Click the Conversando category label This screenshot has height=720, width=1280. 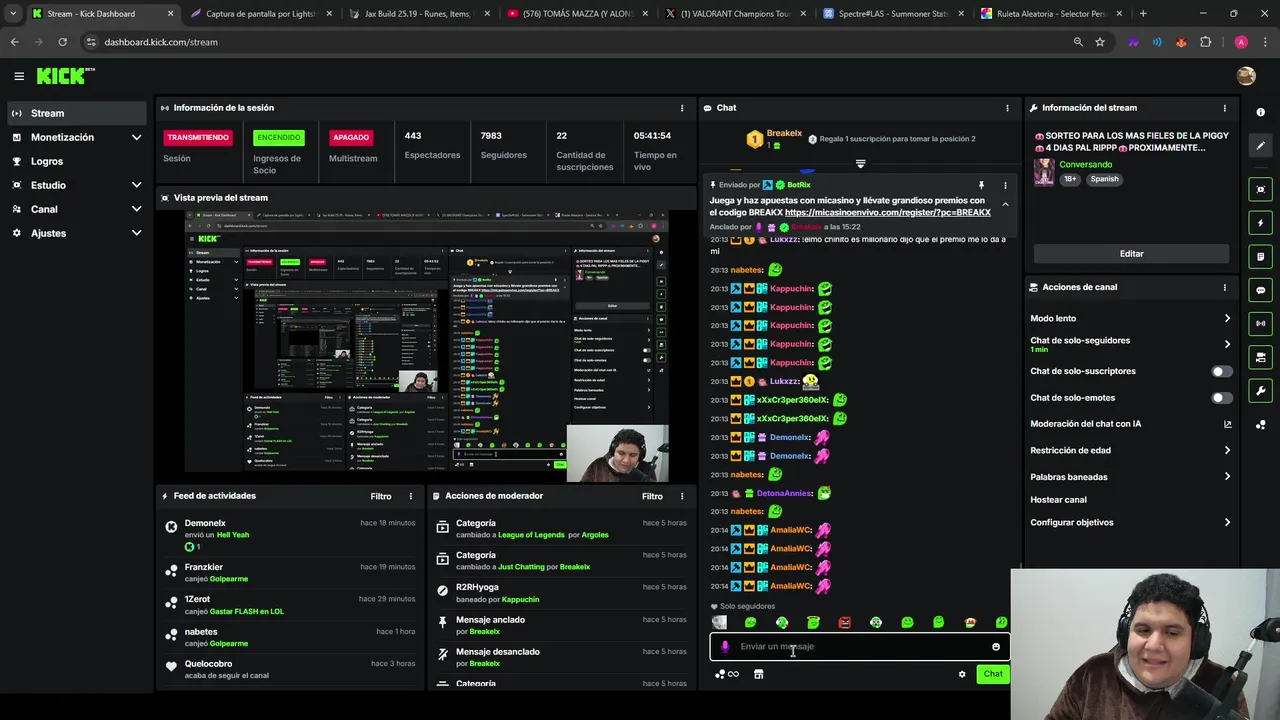coord(1085,164)
